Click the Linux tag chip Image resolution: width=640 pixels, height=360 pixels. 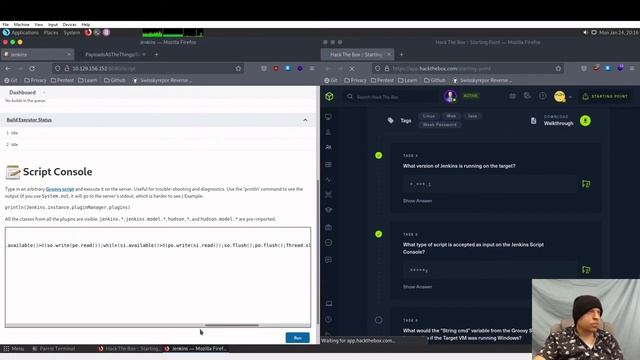[429, 116]
